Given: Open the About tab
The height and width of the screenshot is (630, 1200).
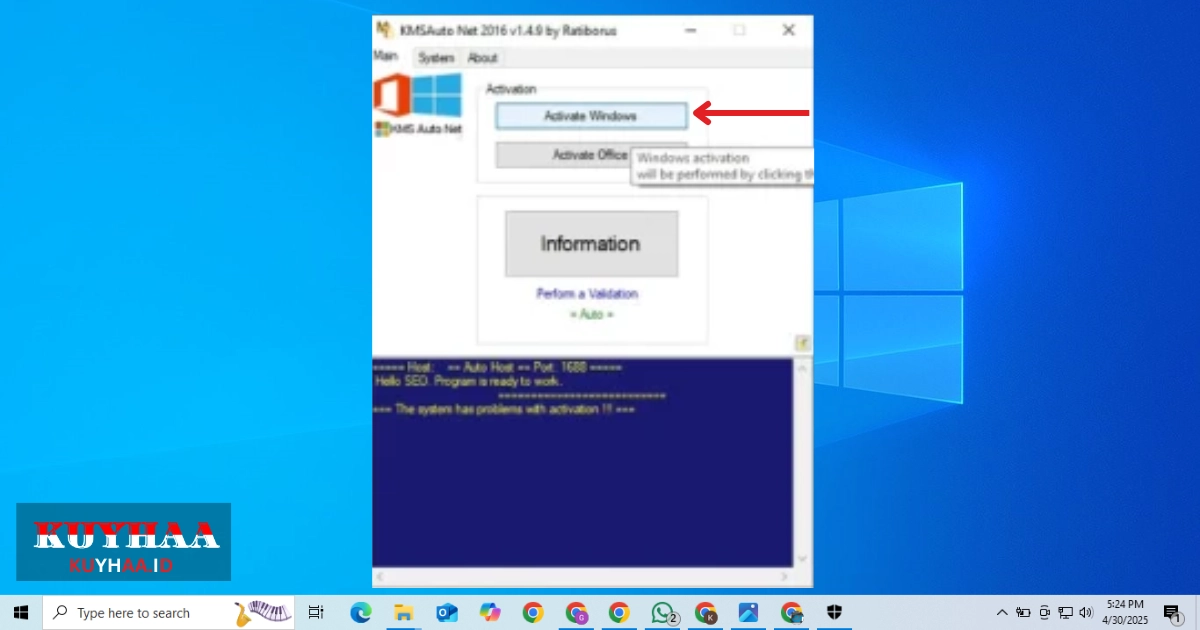Looking at the screenshot, I should point(482,58).
